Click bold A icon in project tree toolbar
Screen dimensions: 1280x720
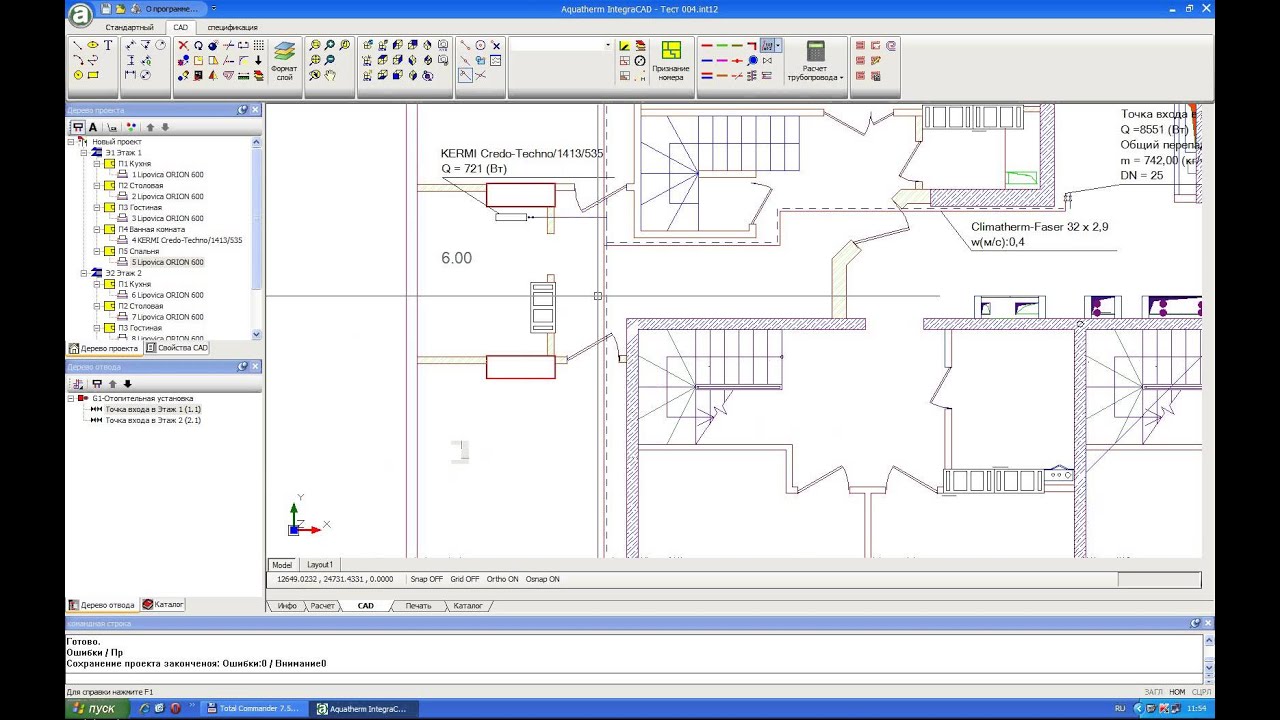coord(93,127)
